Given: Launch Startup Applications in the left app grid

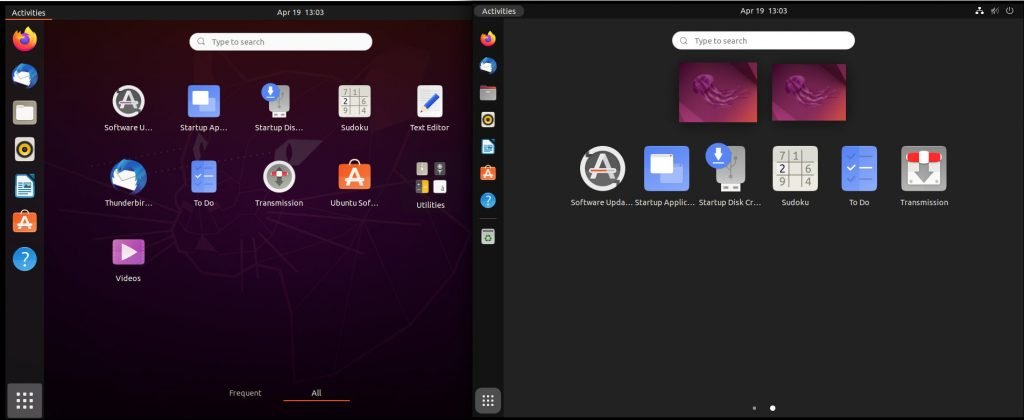Looking at the screenshot, I should pos(204,108).
